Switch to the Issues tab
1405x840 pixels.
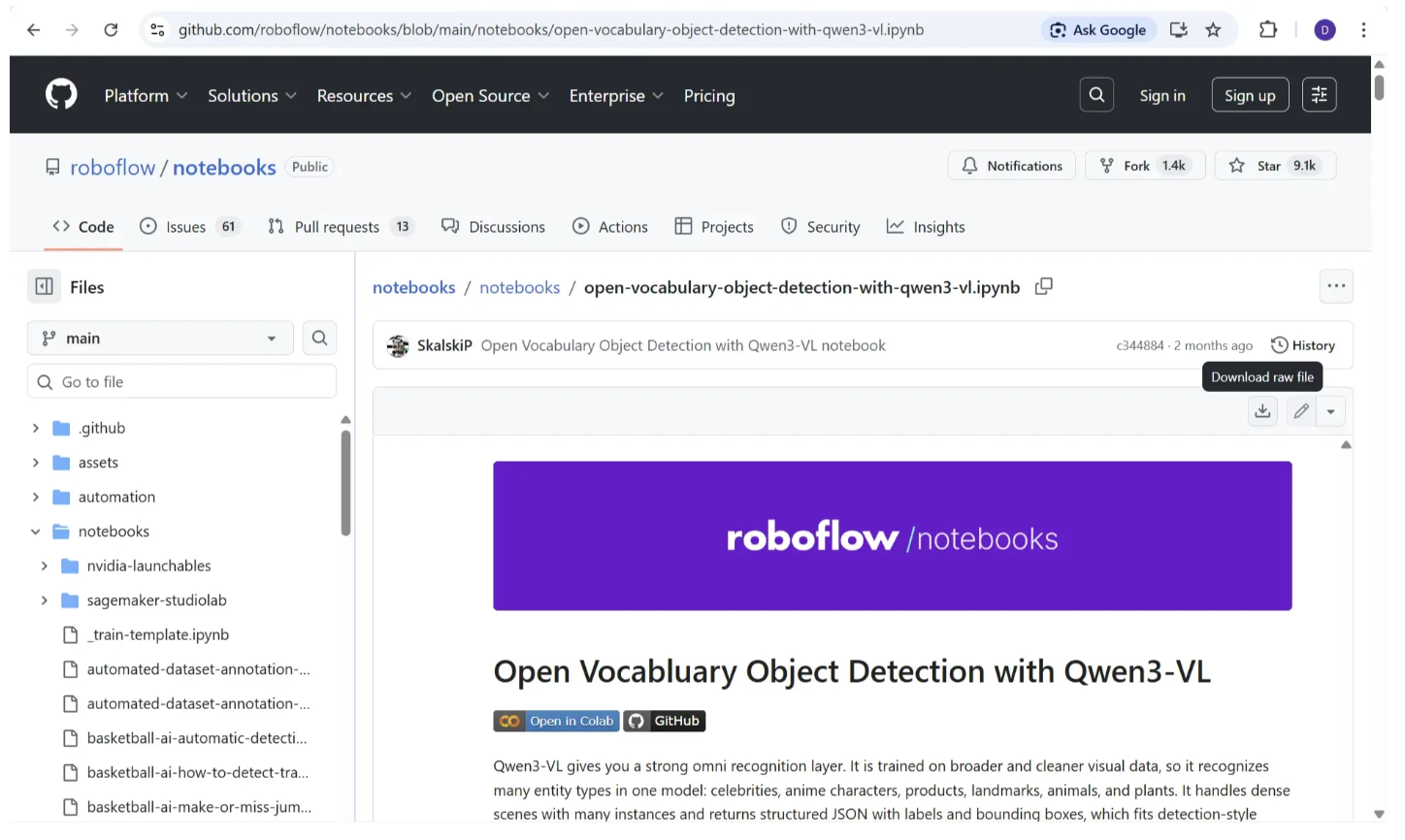[189, 227]
